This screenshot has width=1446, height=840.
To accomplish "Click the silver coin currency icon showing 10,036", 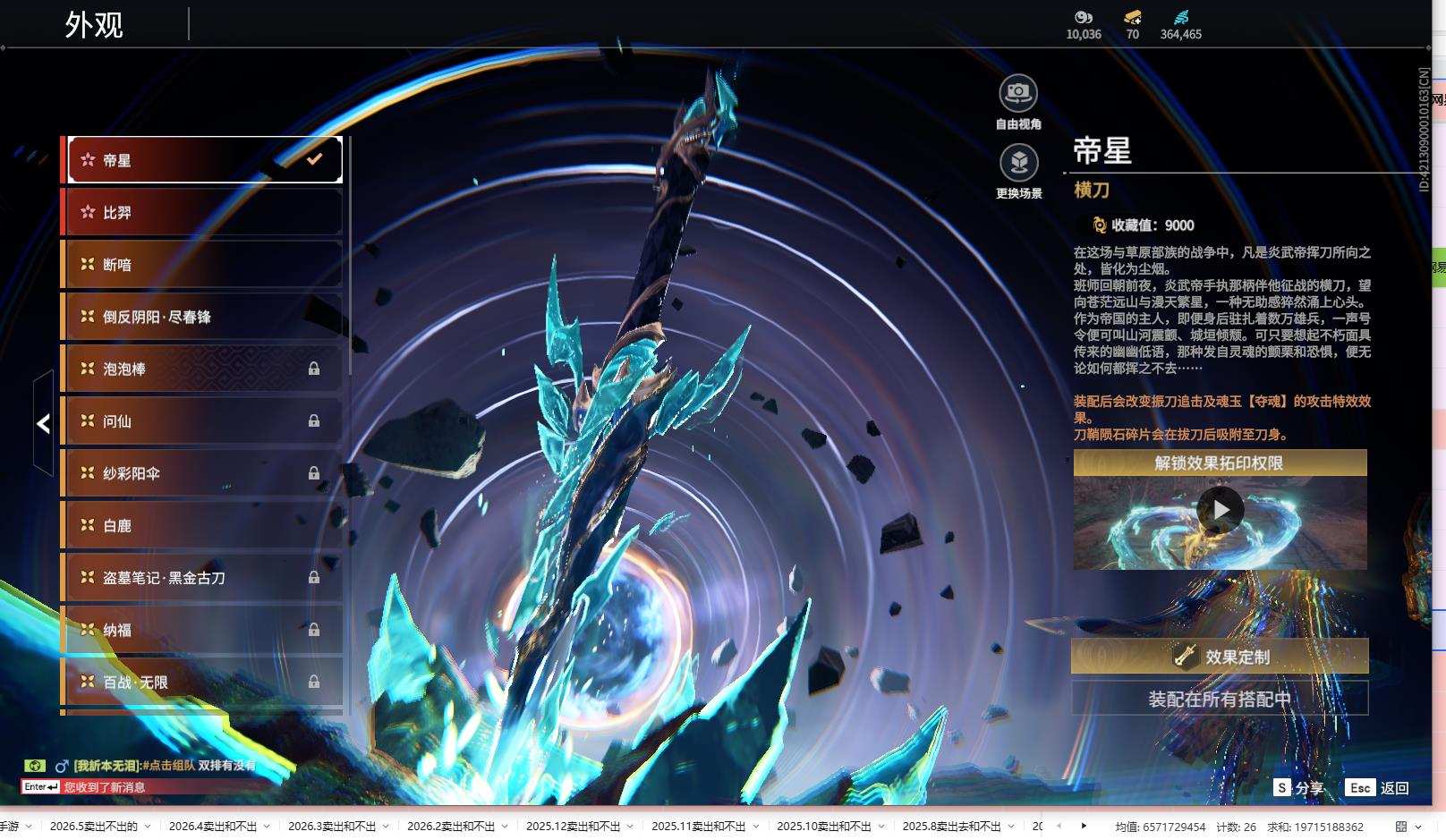I will click(x=1084, y=17).
